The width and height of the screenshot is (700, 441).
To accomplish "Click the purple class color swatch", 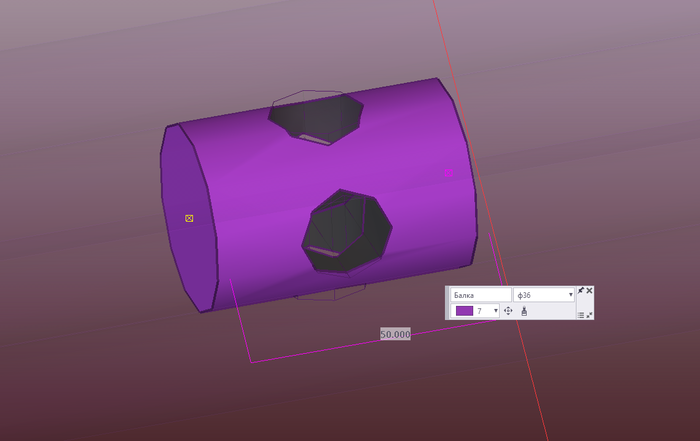I will [464, 311].
